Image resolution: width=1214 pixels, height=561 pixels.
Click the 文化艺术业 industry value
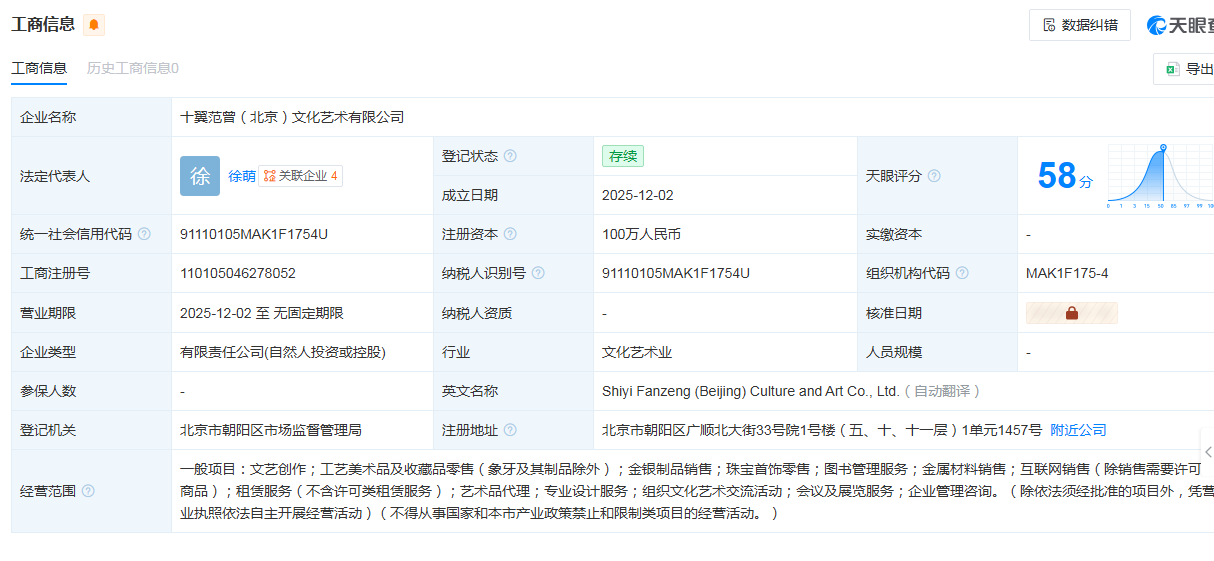pyautogui.click(x=637, y=352)
